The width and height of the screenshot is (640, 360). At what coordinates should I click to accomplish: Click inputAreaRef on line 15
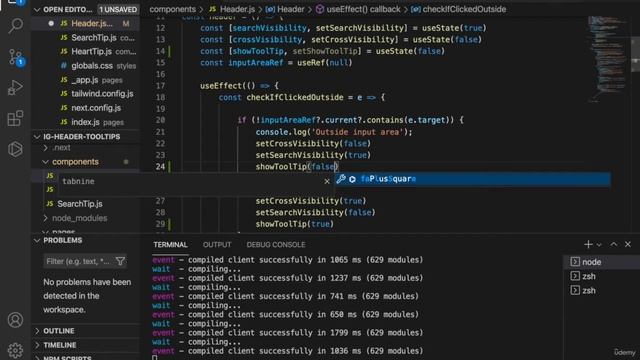[x=256, y=62]
